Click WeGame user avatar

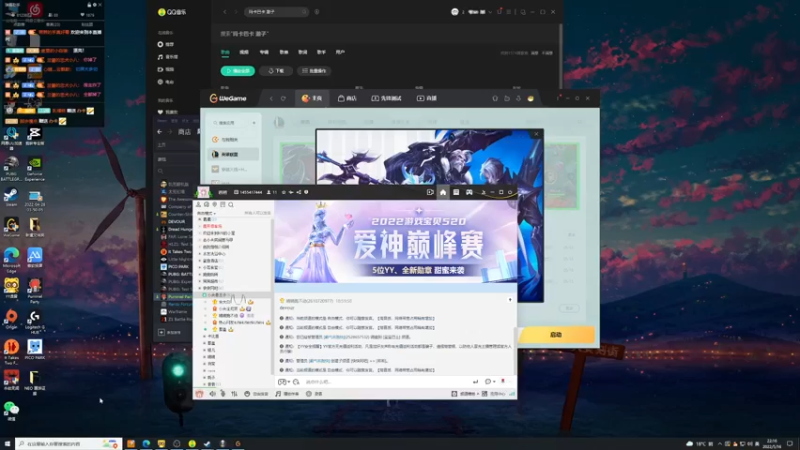531,98
